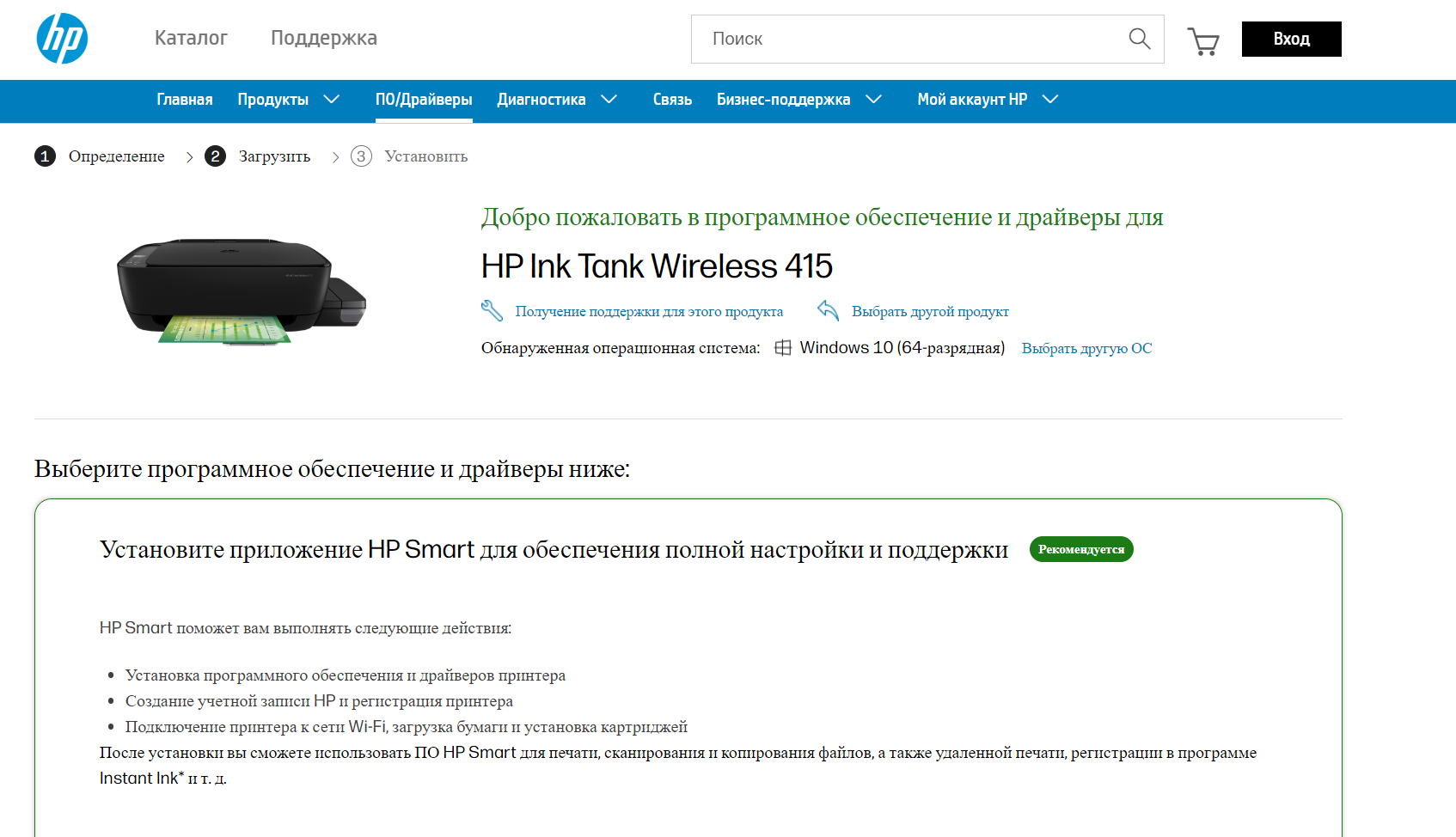Click the Рекомендуется badge
Viewport: 1456px width, 837px height.
pyautogui.click(x=1081, y=549)
